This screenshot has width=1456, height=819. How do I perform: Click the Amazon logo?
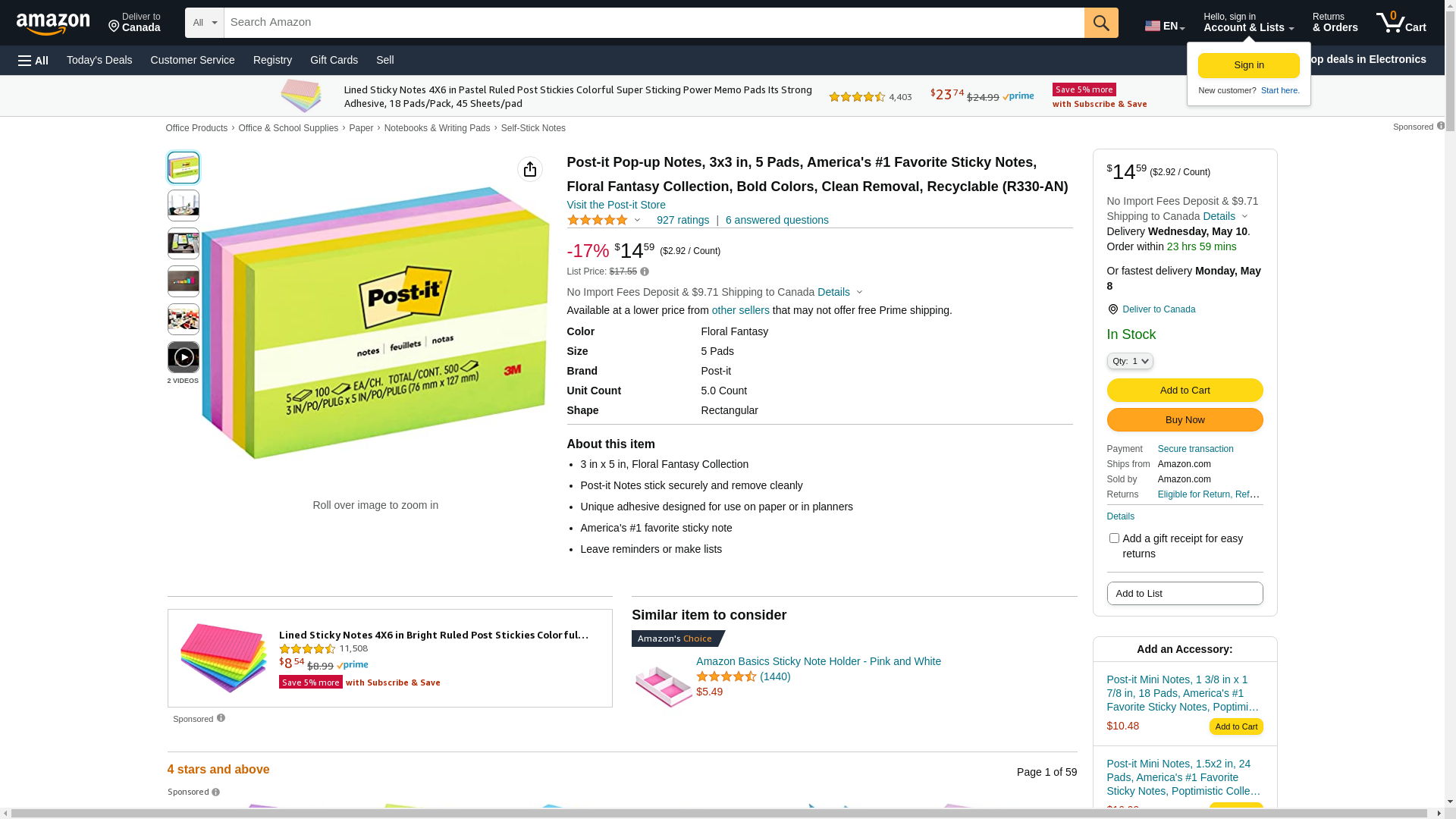[x=53, y=24]
